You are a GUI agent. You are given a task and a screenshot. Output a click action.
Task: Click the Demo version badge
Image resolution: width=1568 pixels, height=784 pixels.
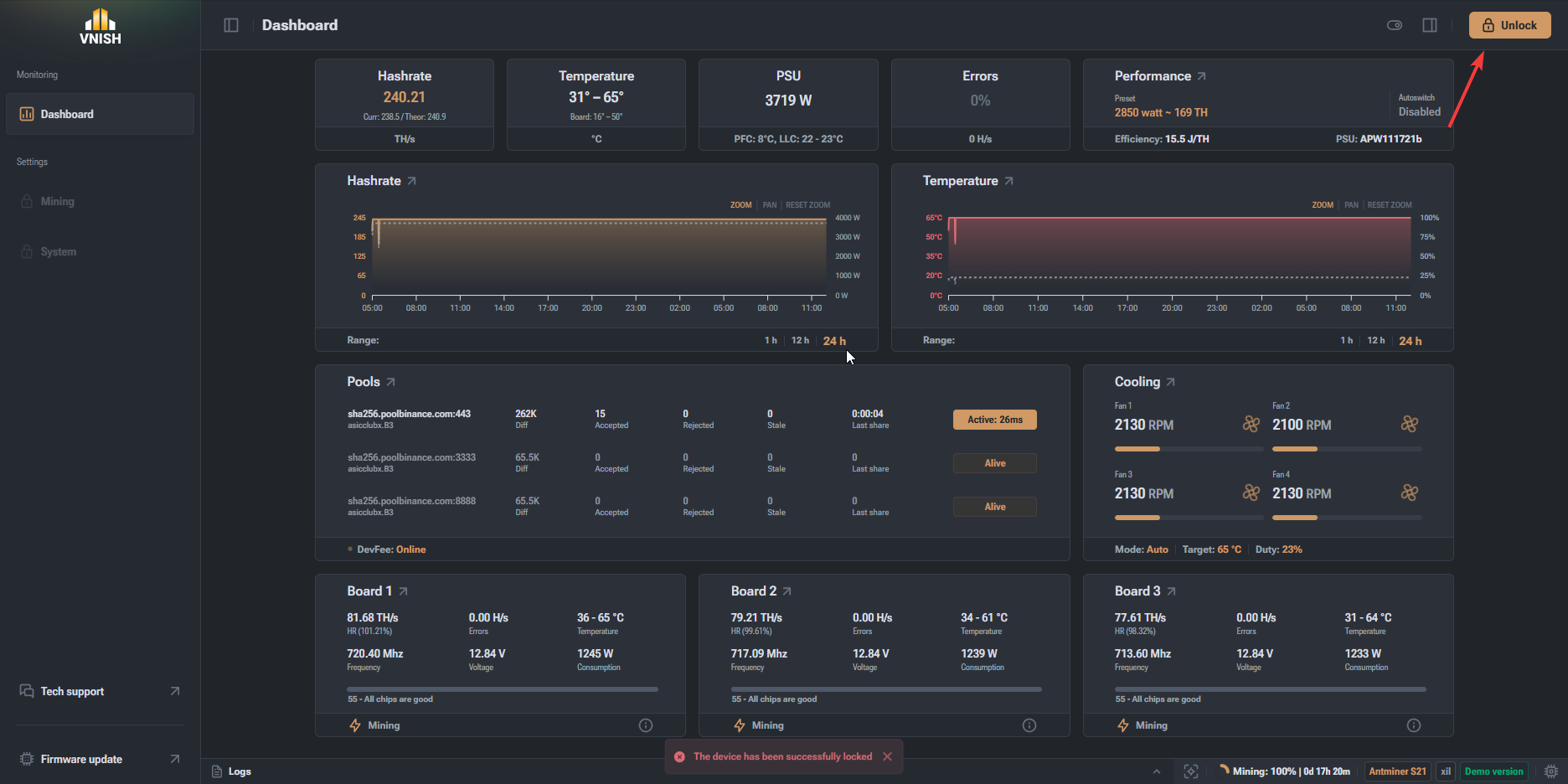pyautogui.click(x=1493, y=771)
